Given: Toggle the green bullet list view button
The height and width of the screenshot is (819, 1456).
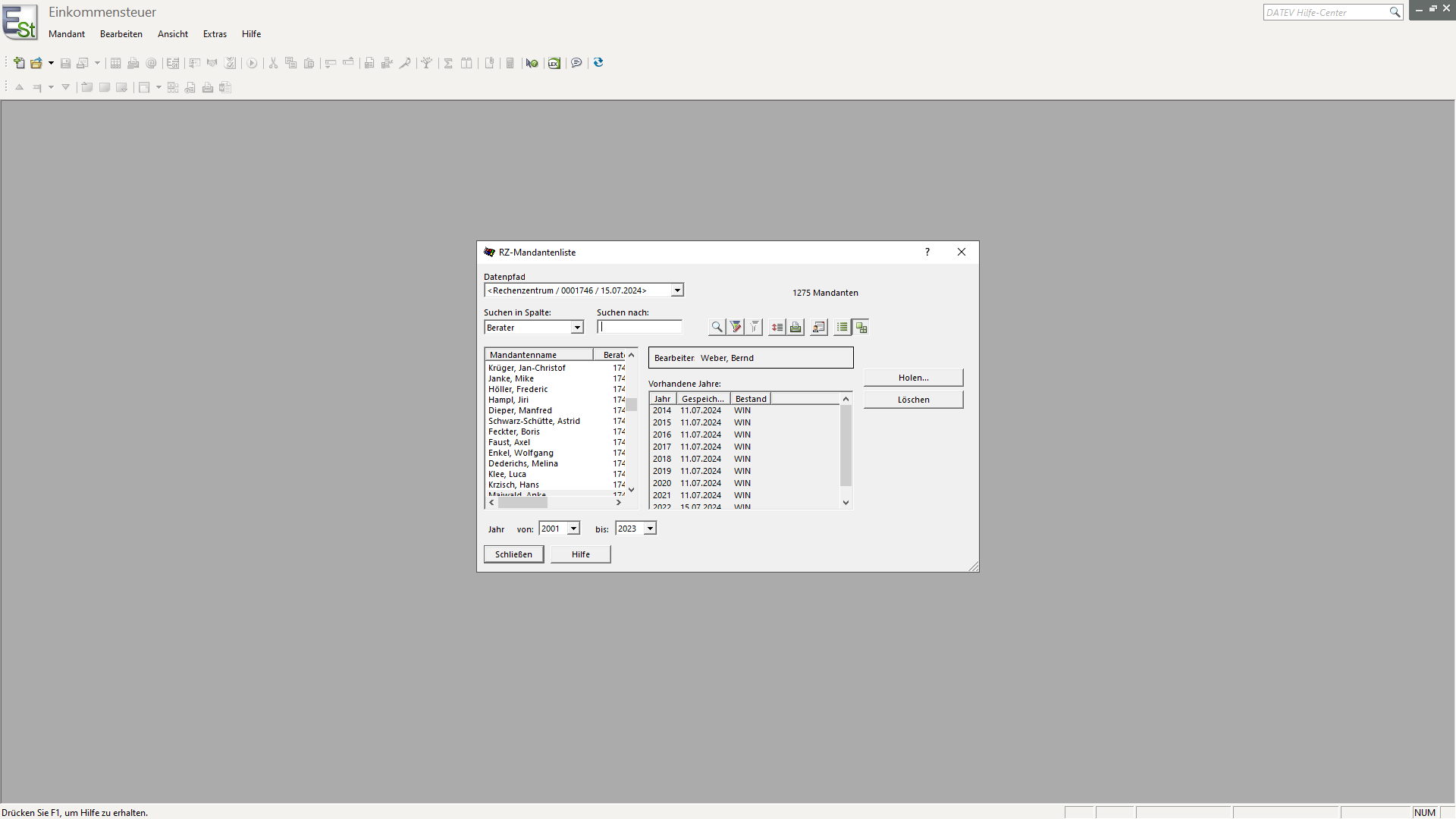Looking at the screenshot, I should tap(842, 328).
